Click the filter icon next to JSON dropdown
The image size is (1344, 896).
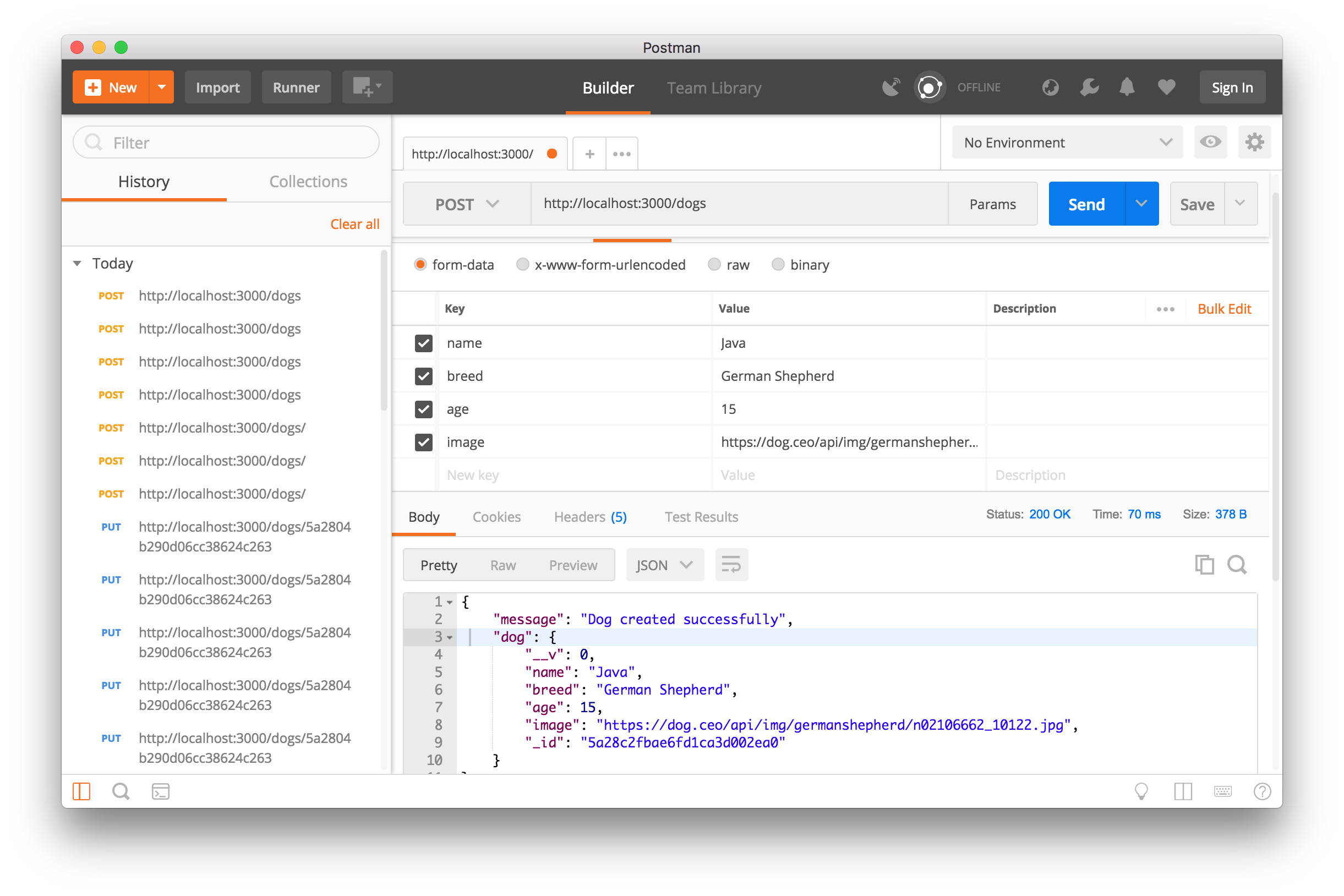point(730,565)
